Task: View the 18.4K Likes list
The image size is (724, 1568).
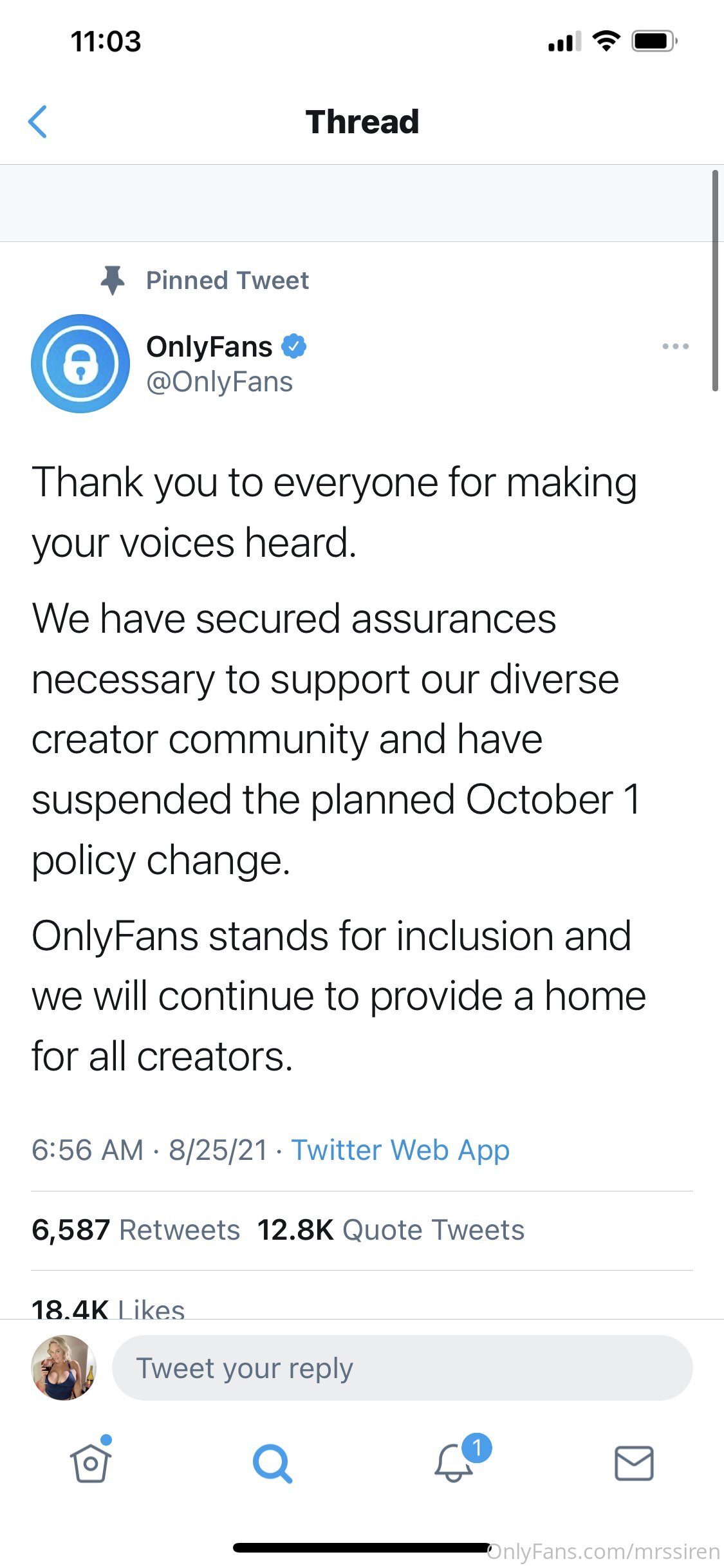Action: pos(108,1308)
